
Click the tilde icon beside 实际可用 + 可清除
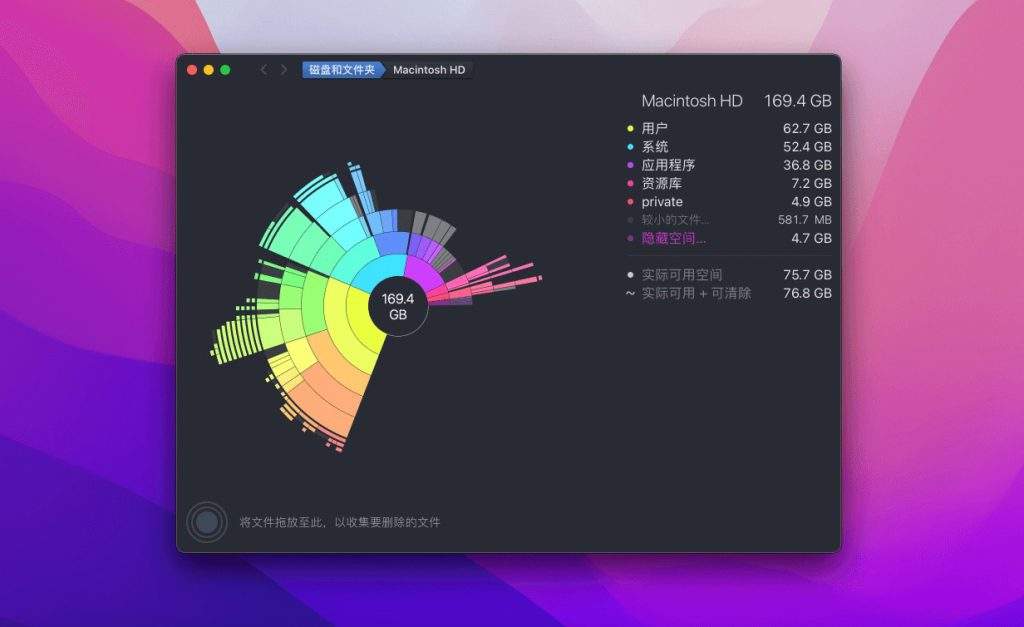pos(630,293)
